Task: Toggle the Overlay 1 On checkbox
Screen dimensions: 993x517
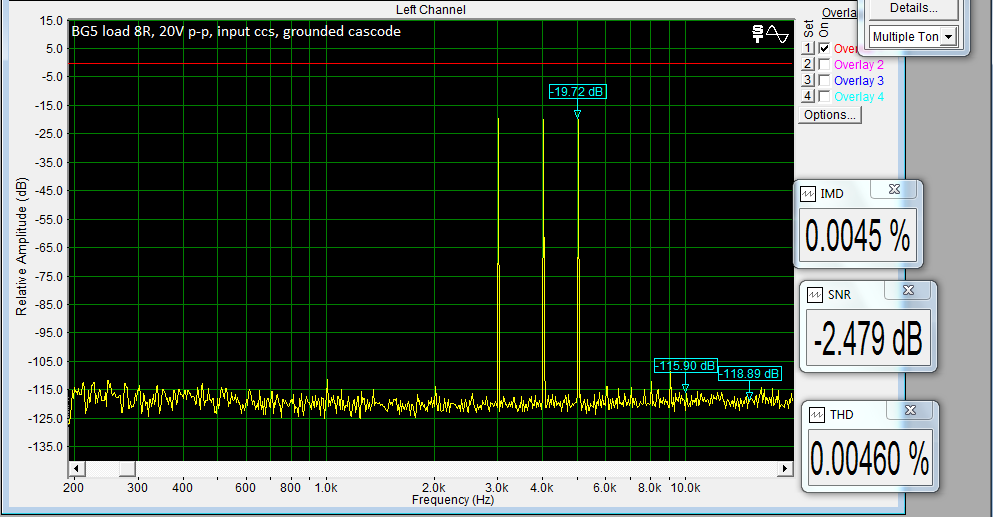Action: tap(824, 48)
